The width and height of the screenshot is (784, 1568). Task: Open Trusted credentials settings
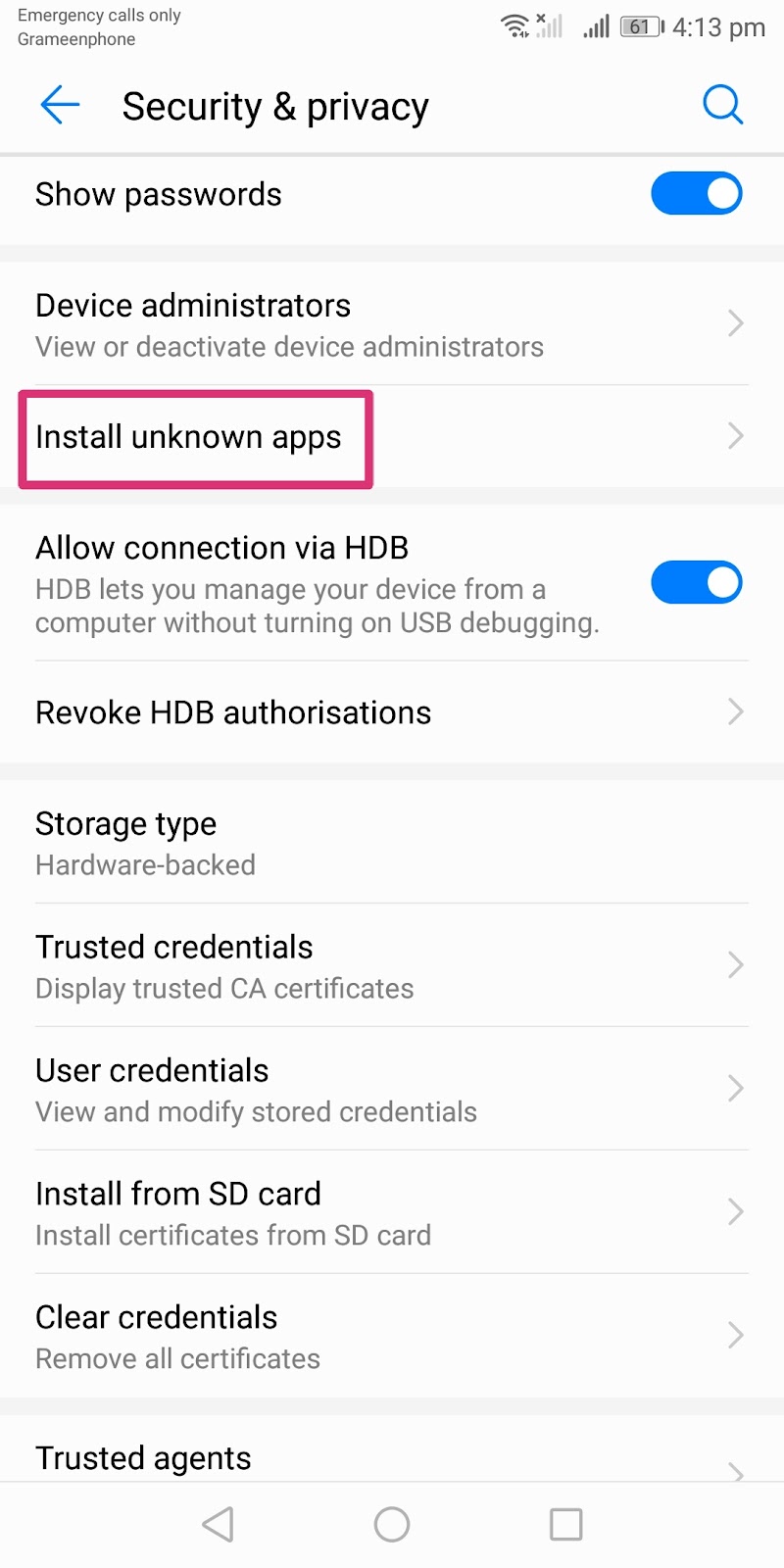coord(392,965)
